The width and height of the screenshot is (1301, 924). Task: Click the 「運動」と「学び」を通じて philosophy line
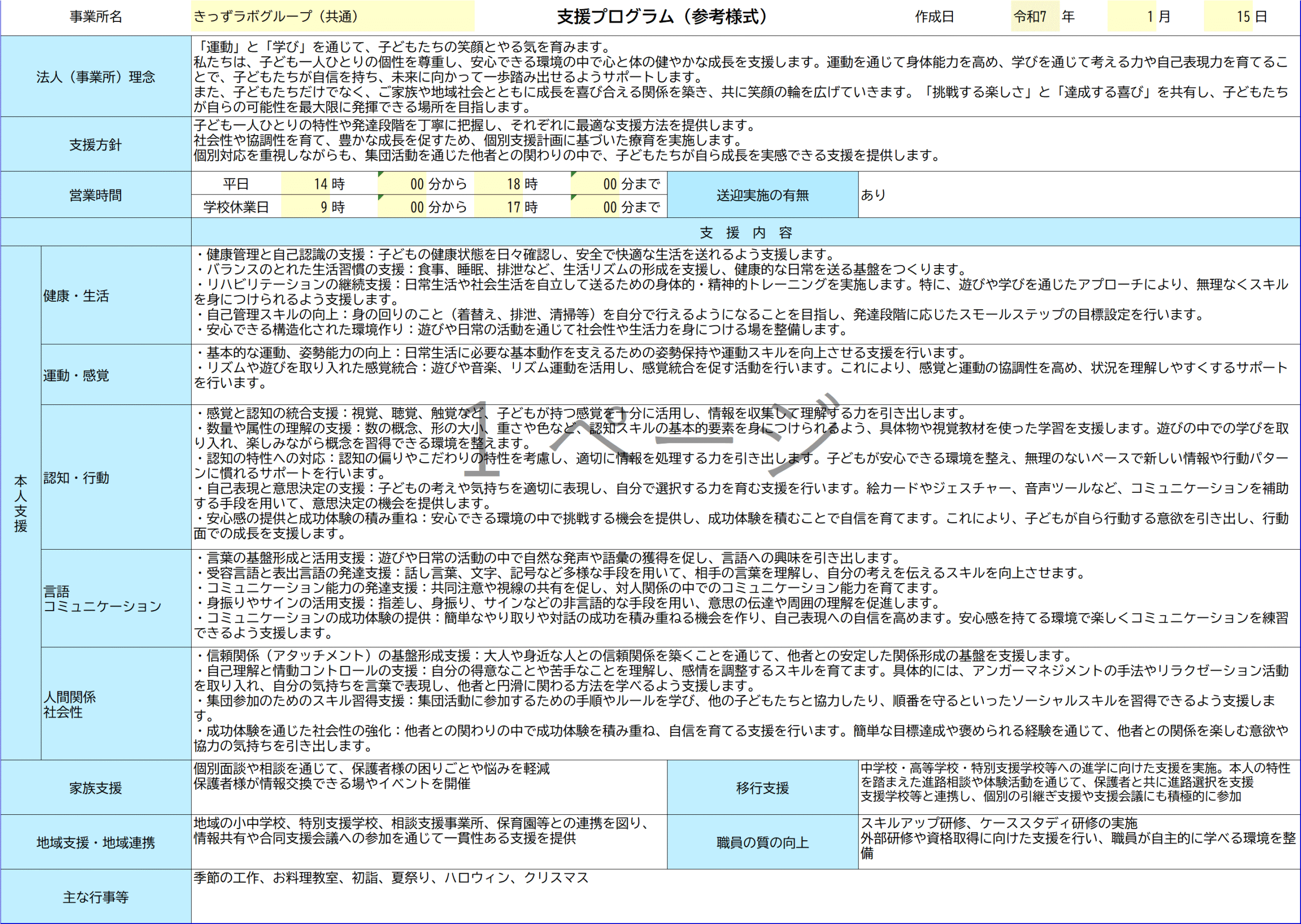point(403,47)
